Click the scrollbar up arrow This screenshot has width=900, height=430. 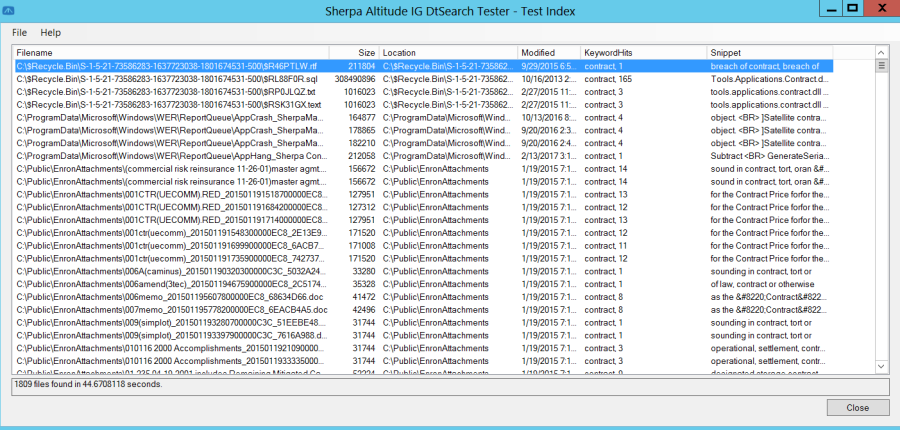pyautogui.click(x=882, y=51)
